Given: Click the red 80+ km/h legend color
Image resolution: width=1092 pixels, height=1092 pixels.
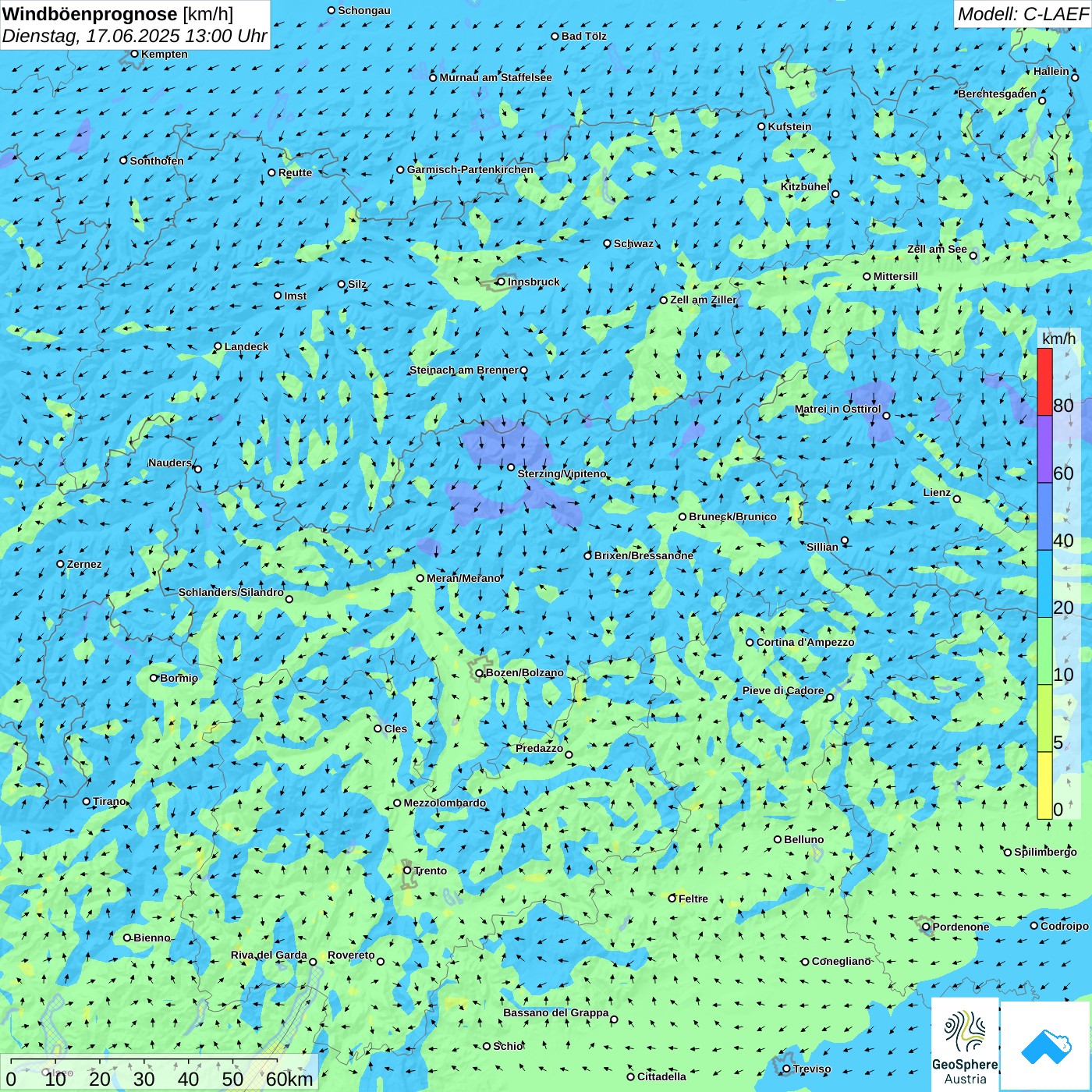Looking at the screenshot, I should (1044, 381).
